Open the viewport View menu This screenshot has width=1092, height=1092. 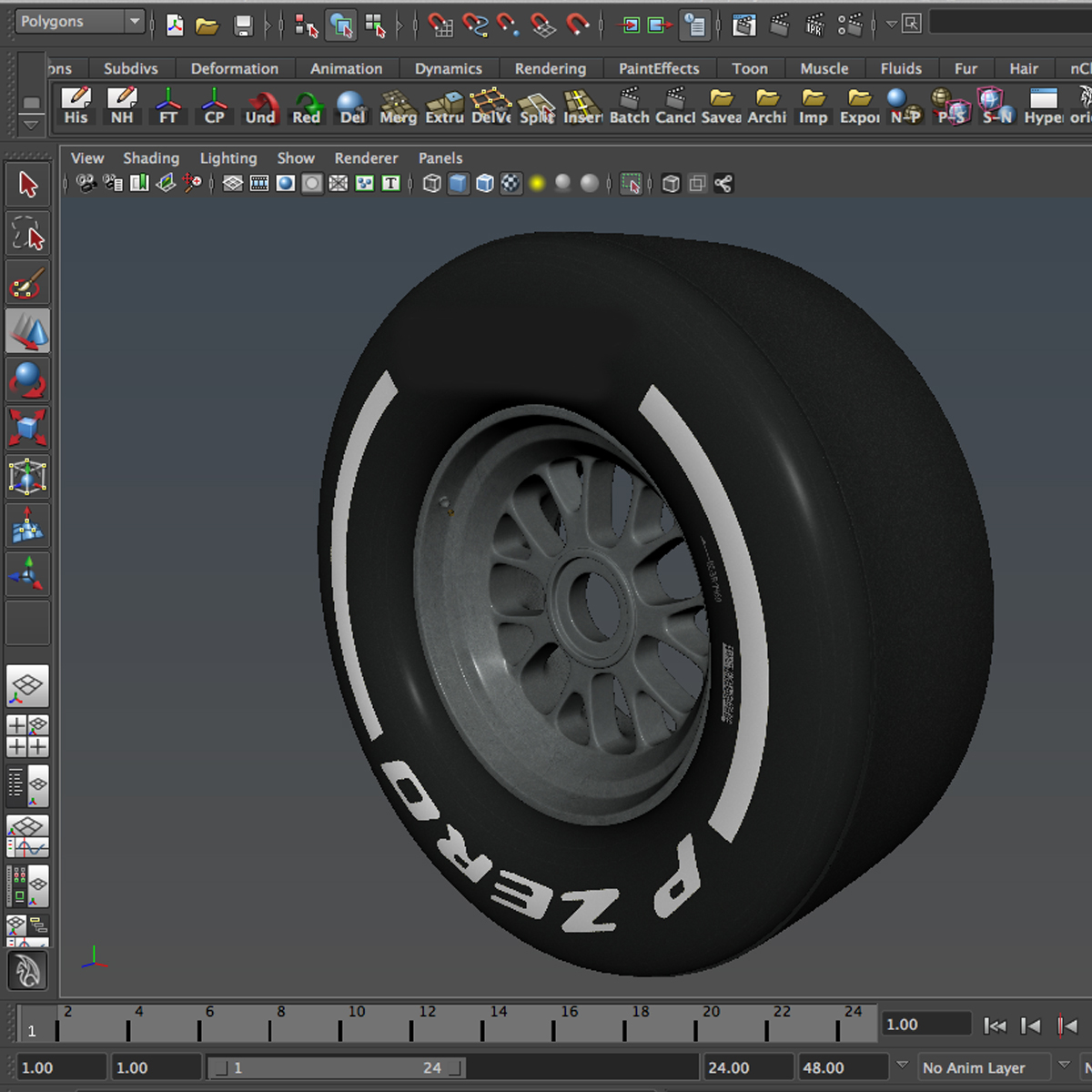87,158
